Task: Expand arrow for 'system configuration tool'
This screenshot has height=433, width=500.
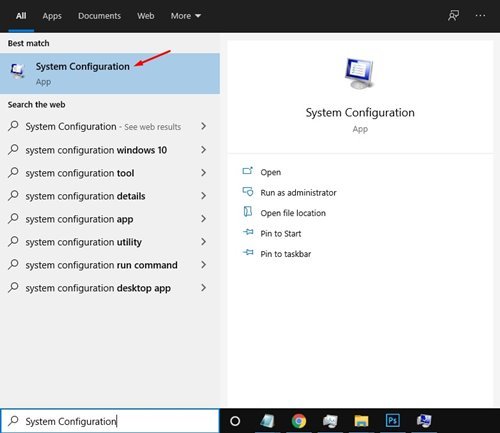Action: (203, 173)
